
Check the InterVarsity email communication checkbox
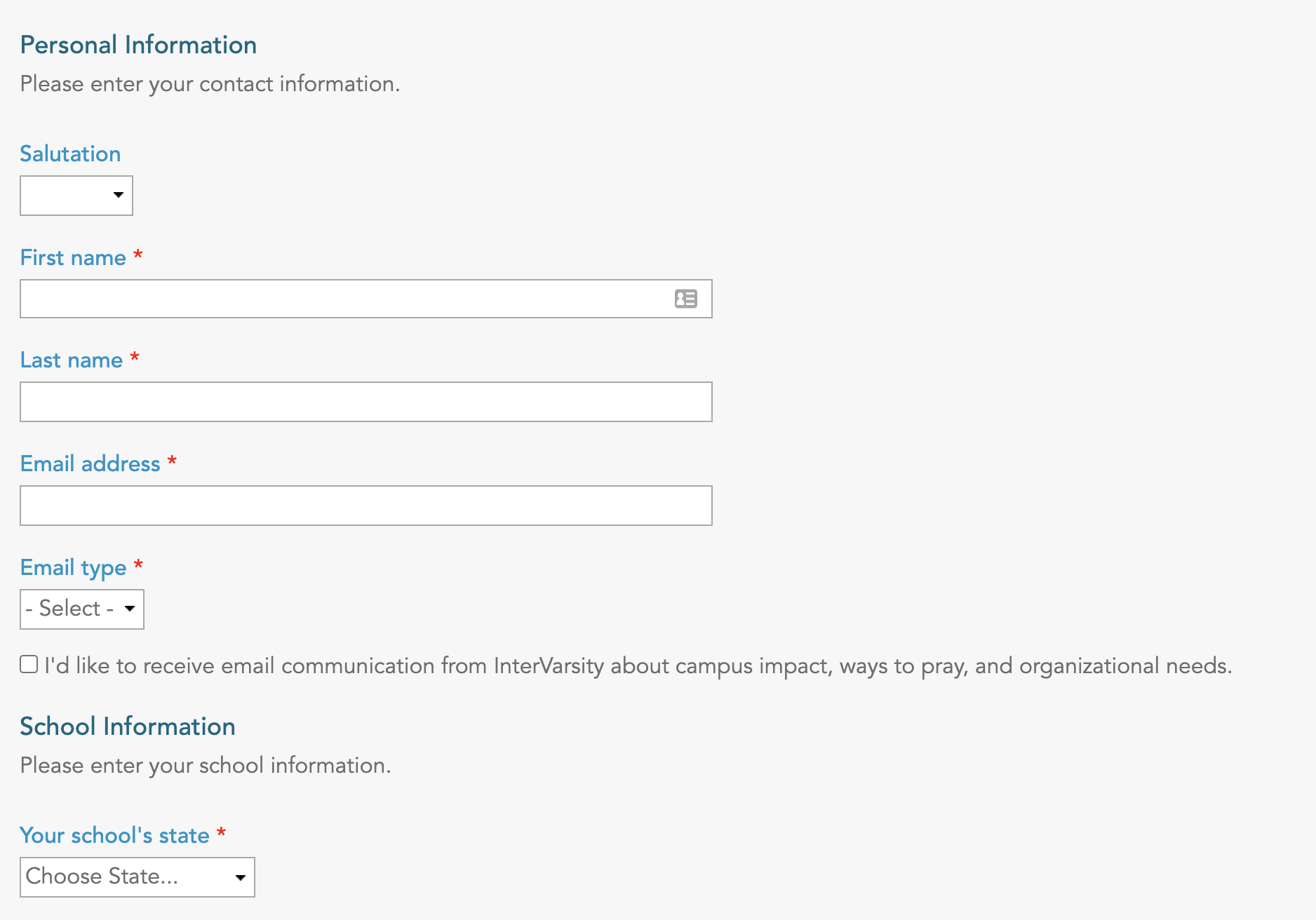point(29,664)
